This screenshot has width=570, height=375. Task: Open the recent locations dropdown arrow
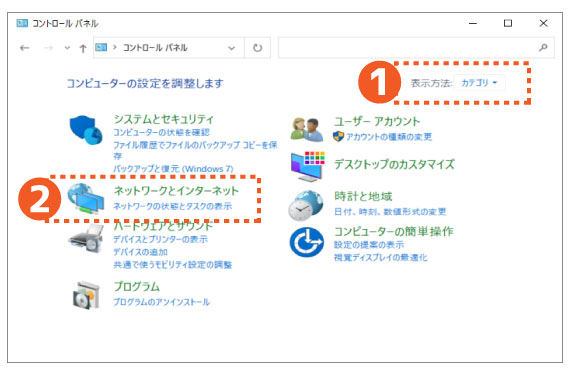(x=67, y=48)
